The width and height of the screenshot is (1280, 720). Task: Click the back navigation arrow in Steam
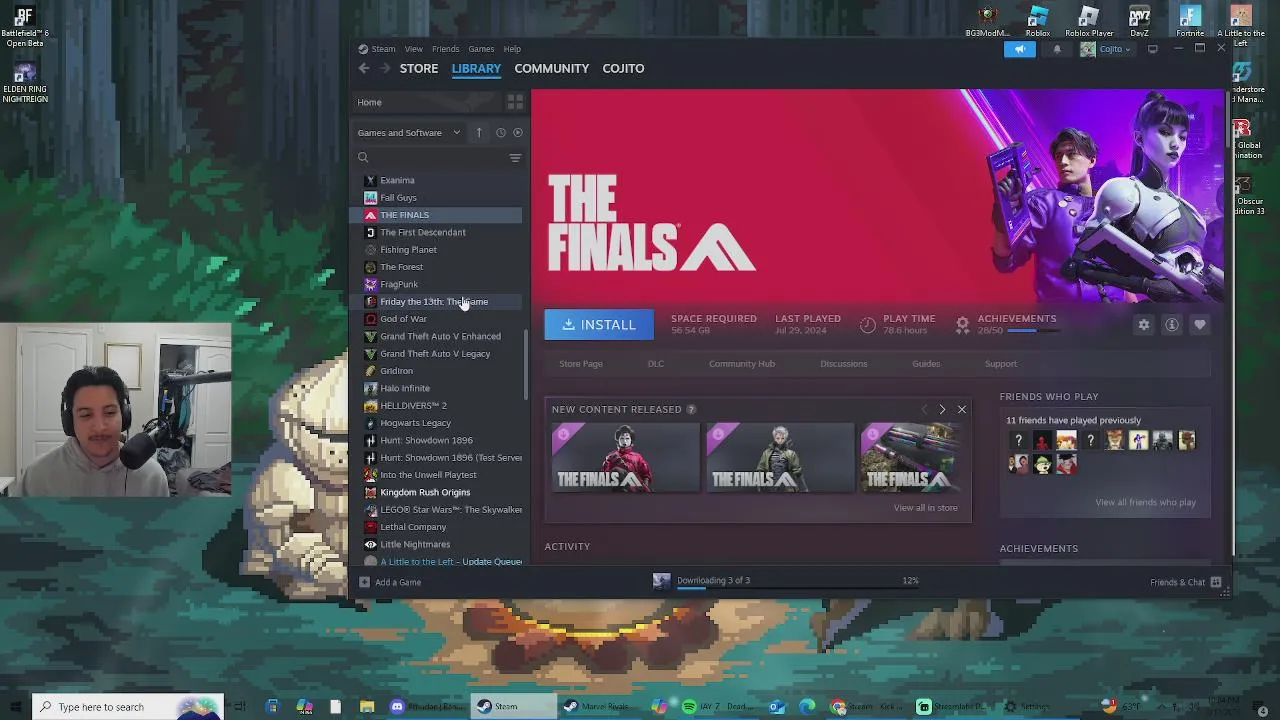(x=364, y=68)
